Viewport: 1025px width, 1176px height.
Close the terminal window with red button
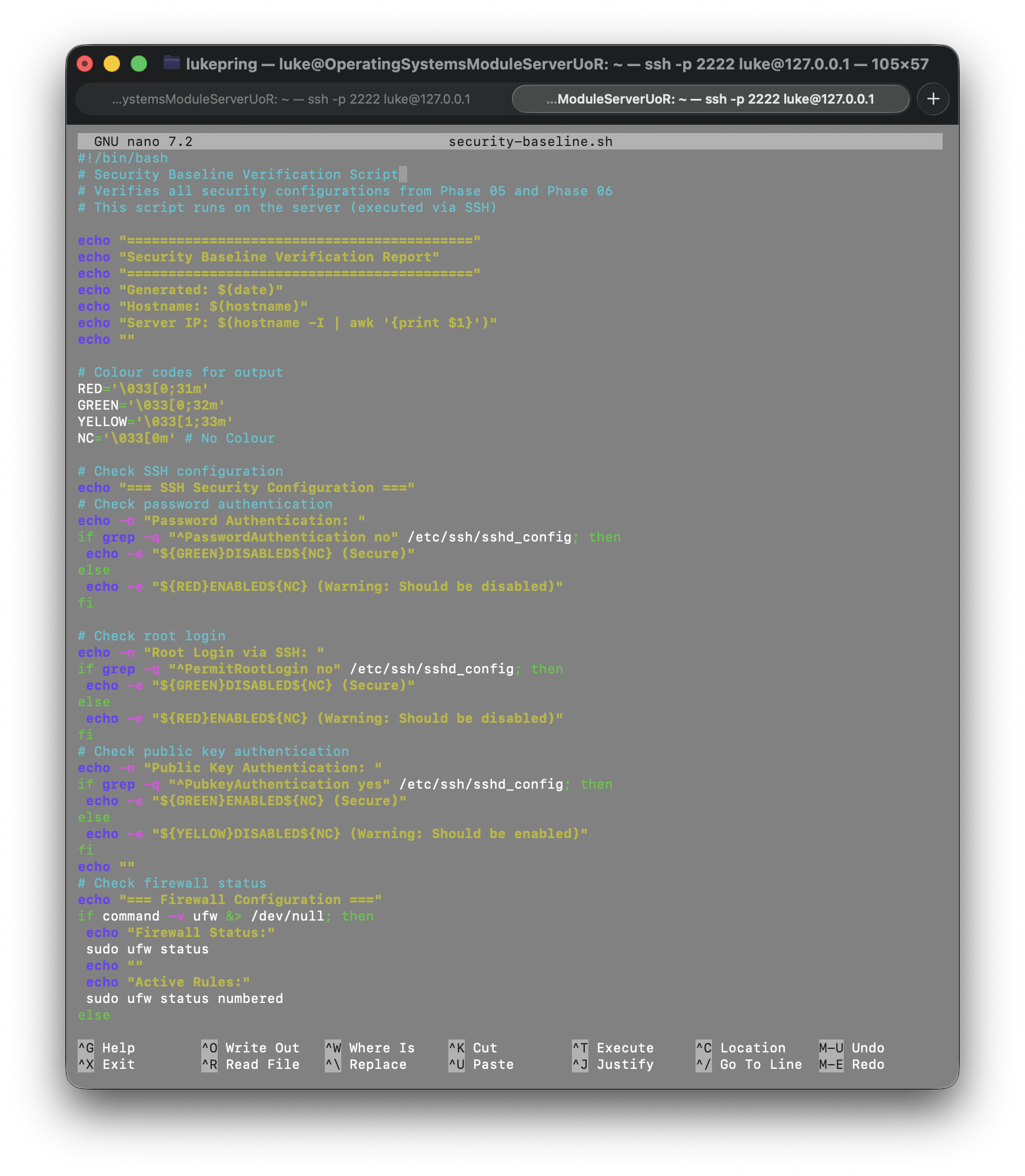tap(85, 64)
